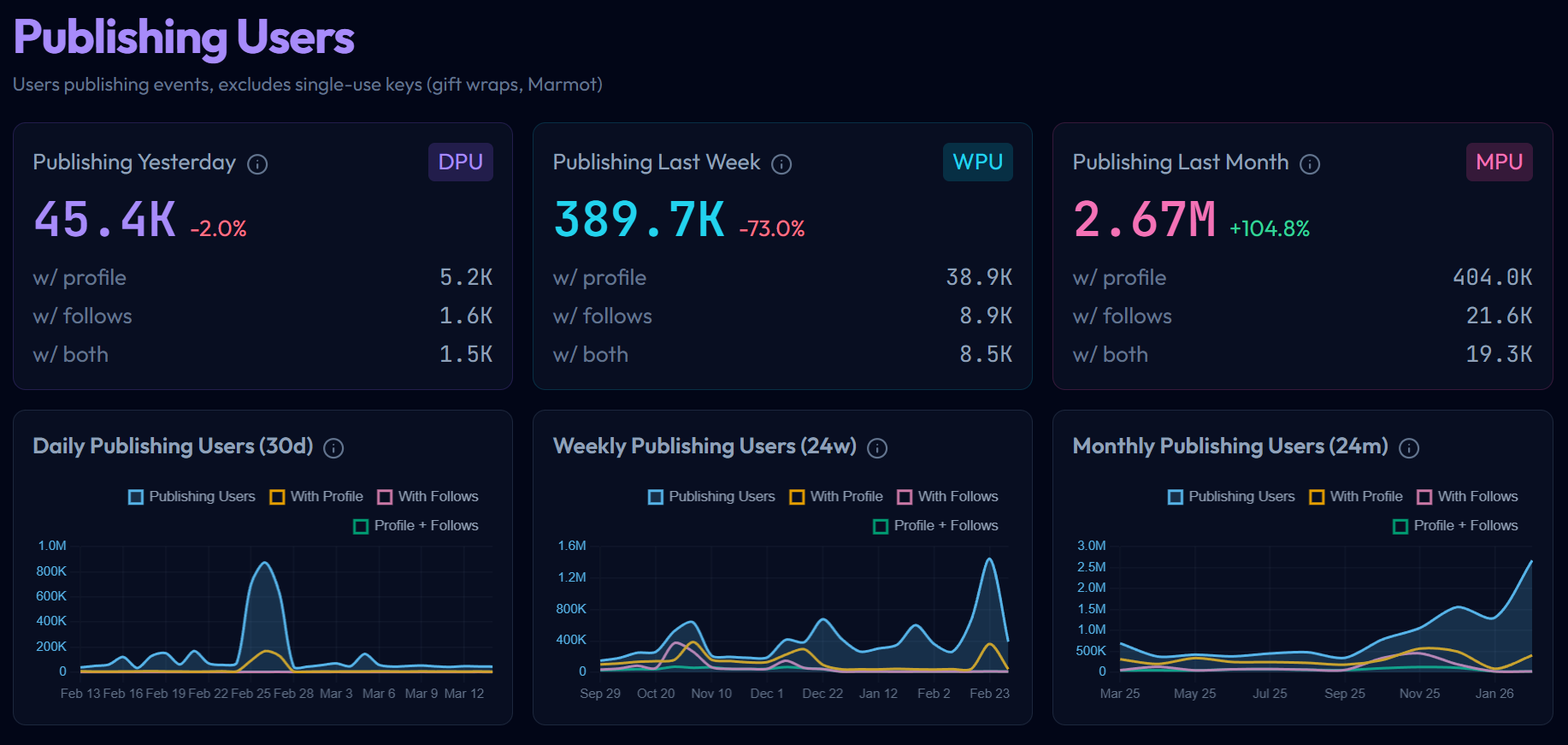The image size is (1568, 745).
Task: Open info tooltip for Weekly Publishing Users (24w)
Action: click(x=877, y=448)
